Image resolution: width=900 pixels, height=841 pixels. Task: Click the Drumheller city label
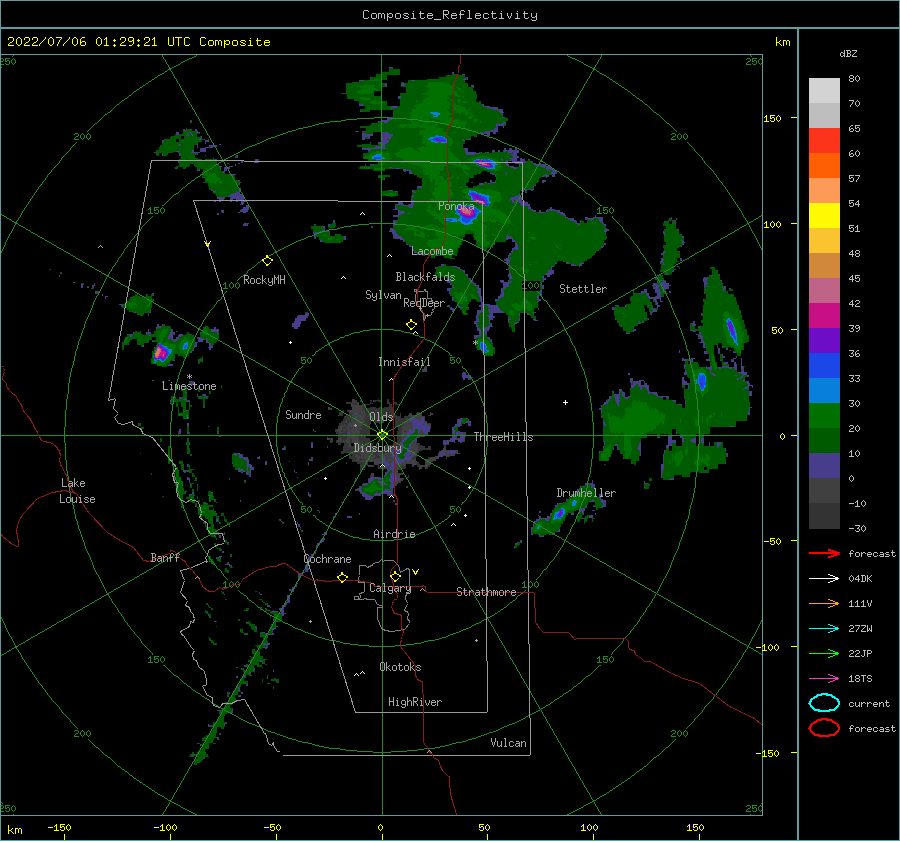coord(586,493)
